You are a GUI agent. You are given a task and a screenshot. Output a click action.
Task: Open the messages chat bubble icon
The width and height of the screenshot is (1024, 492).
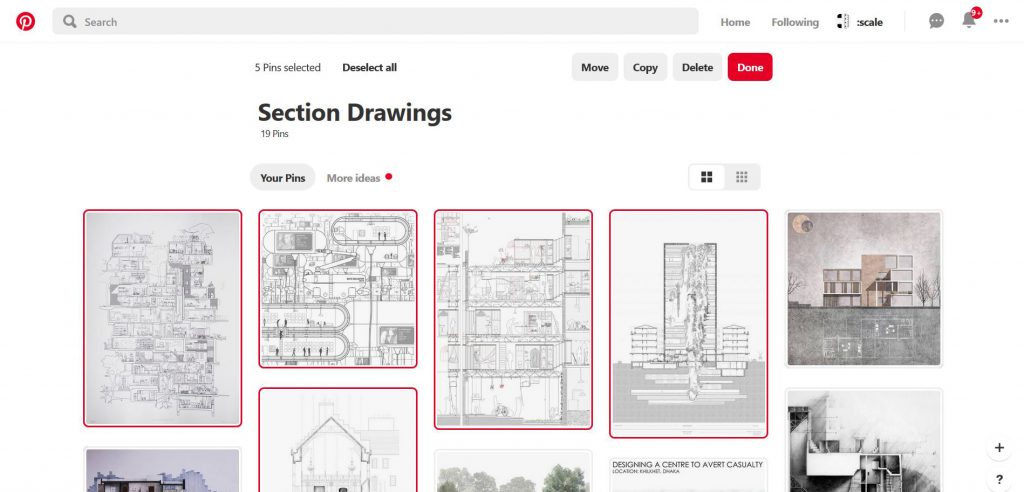coord(936,21)
